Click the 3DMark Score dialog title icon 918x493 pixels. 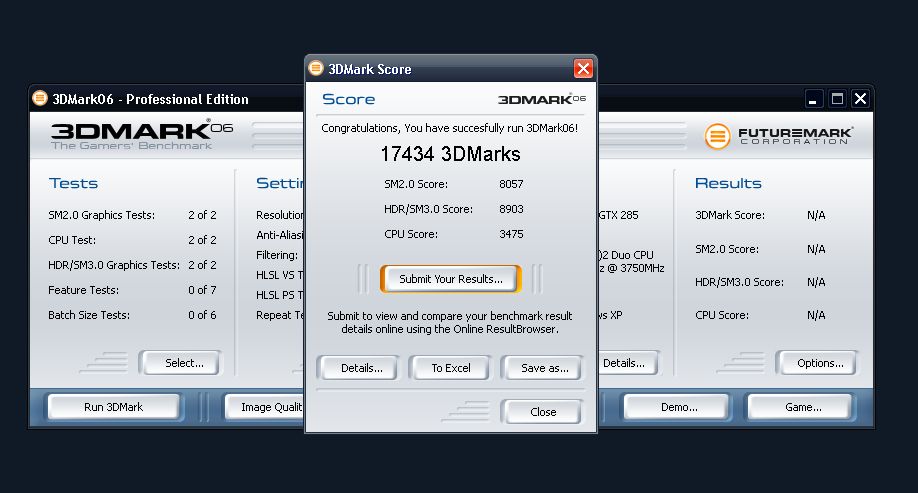pos(316,69)
